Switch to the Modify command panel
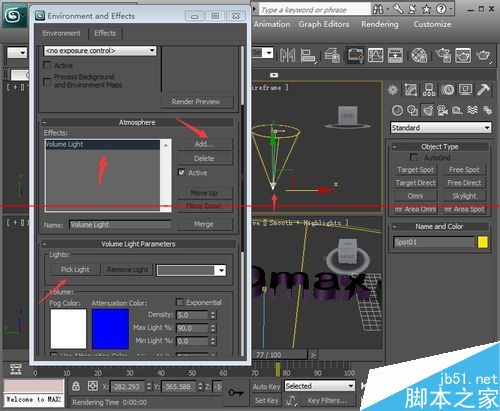The height and width of the screenshot is (411, 500). 411,90
